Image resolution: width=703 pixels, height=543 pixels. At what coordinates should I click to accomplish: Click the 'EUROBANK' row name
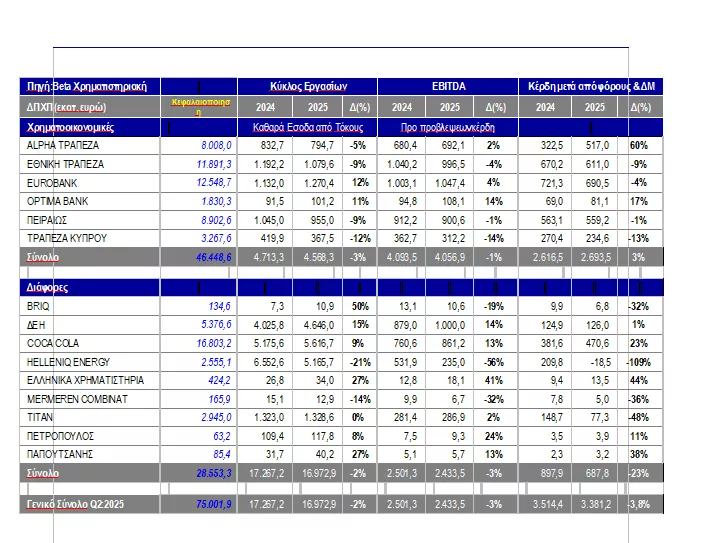click(x=52, y=183)
